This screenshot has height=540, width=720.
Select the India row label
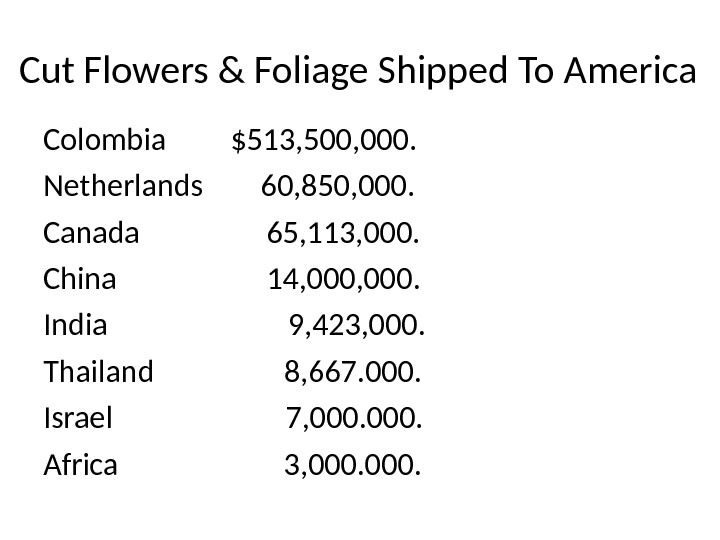coord(75,326)
